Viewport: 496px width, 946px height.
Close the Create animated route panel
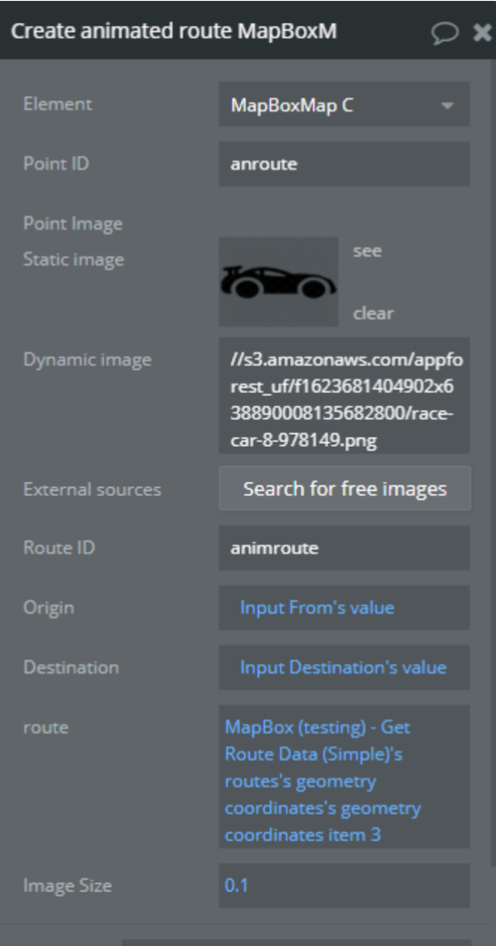482,32
